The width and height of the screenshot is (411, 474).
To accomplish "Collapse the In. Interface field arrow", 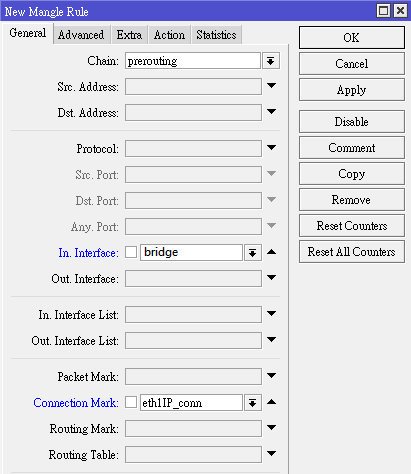I will coord(271,252).
